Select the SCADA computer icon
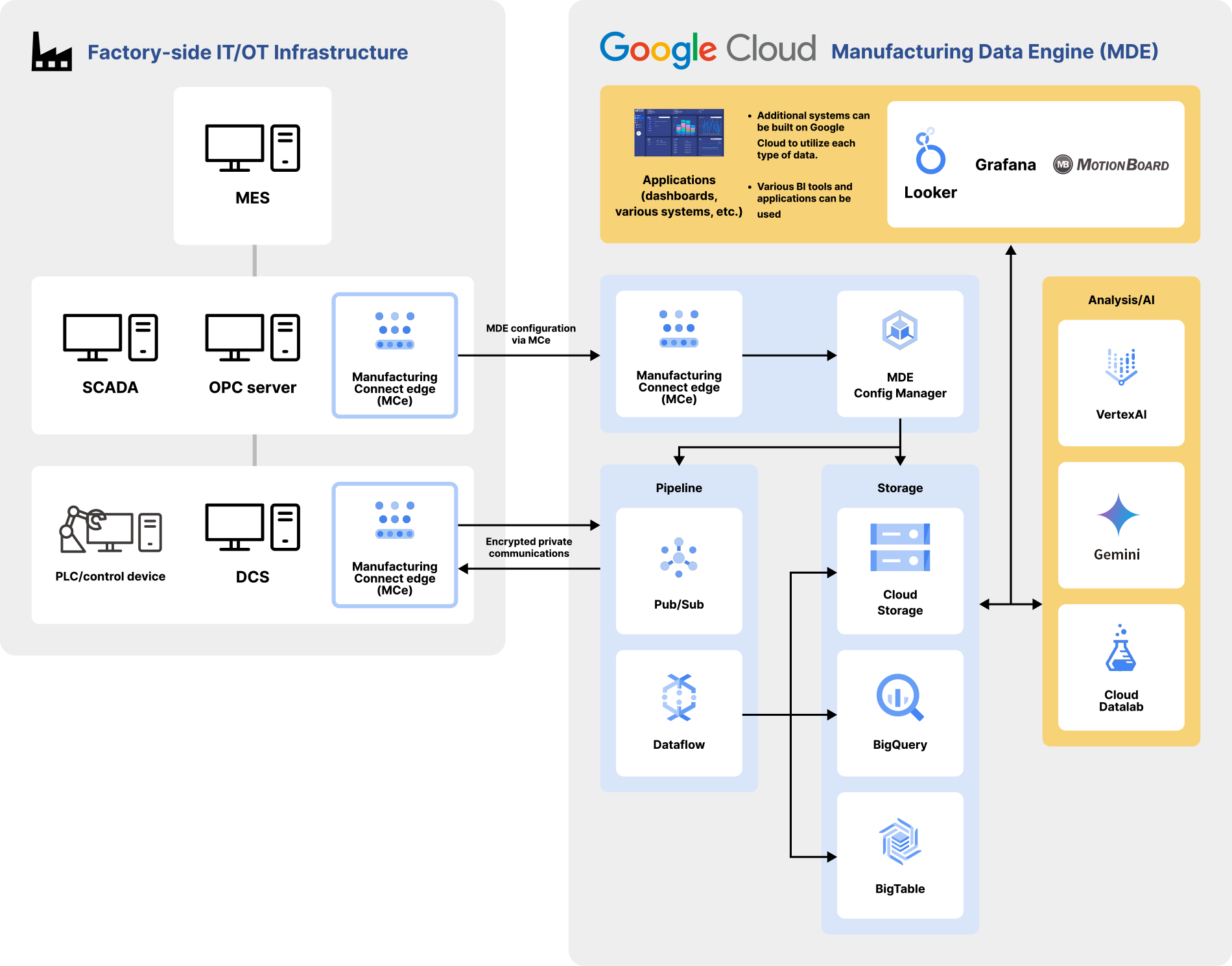The height and width of the screenshot is (966, 1232). tap(110, 337)
